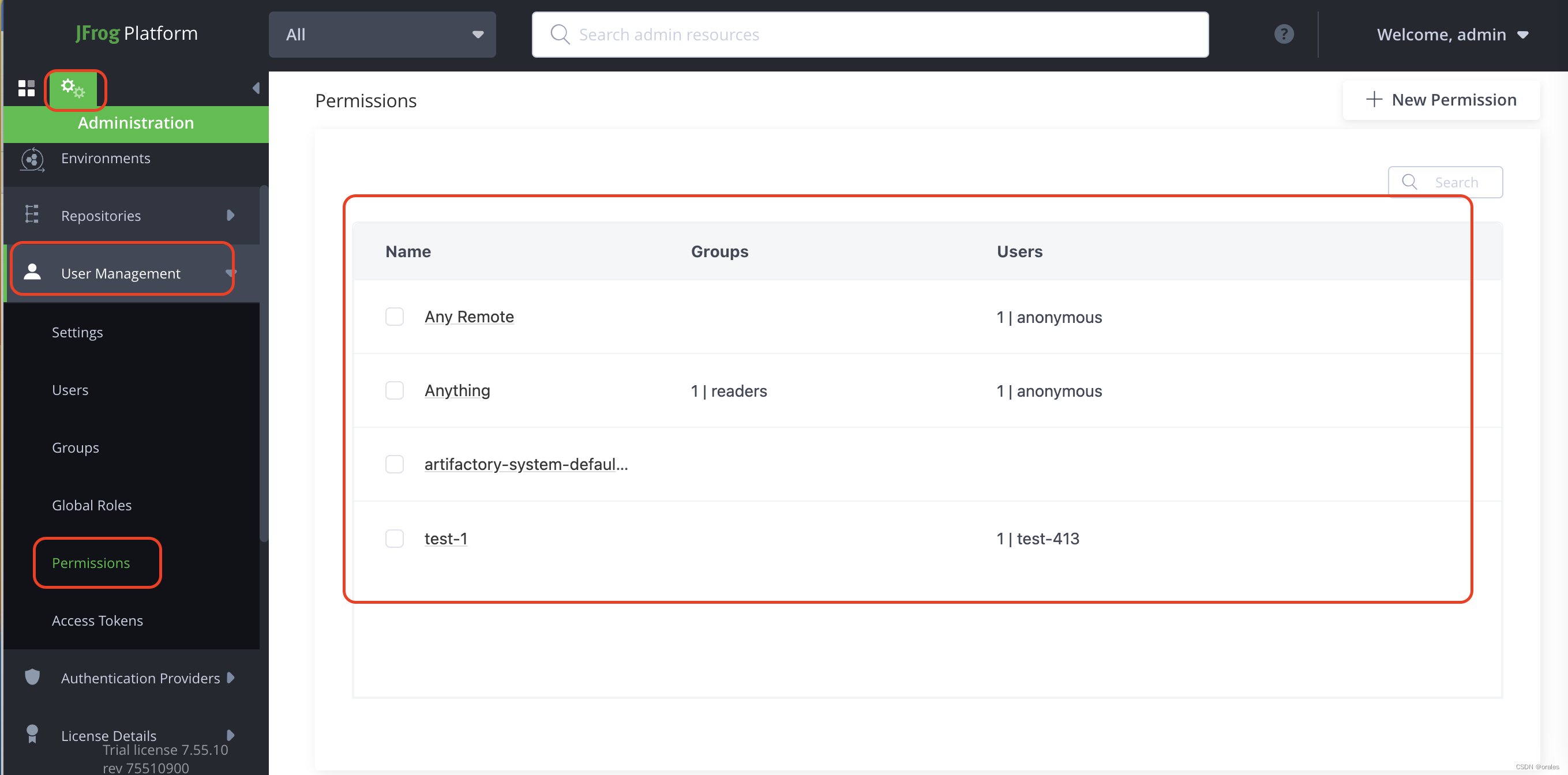Check the Any Remote permission checkbox
This screenshot has height=775, width=1568.
tap(395, 317)
